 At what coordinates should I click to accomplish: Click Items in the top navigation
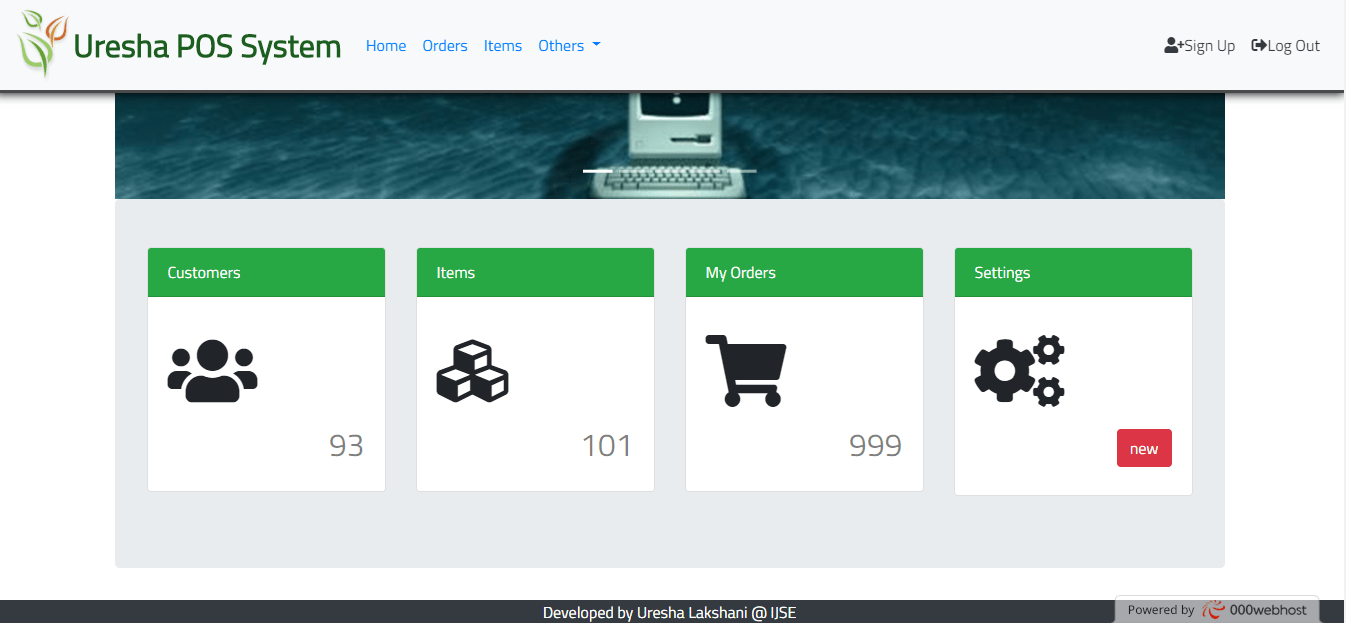tap(502, 45)
